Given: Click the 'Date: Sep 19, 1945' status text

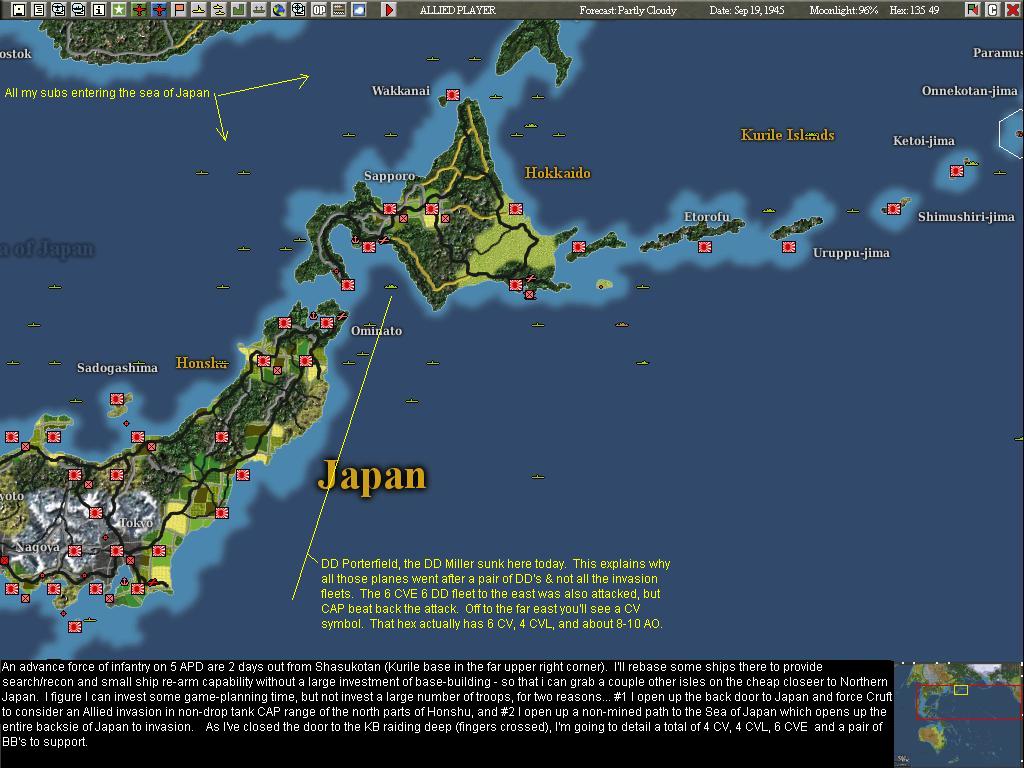Looking at the screenshot, I should pos(746,10).
